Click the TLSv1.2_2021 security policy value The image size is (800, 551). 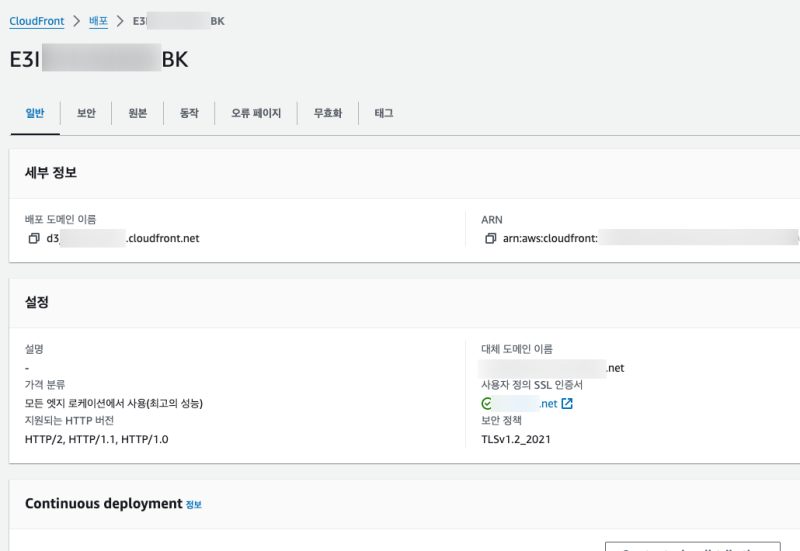coord(516,439)
